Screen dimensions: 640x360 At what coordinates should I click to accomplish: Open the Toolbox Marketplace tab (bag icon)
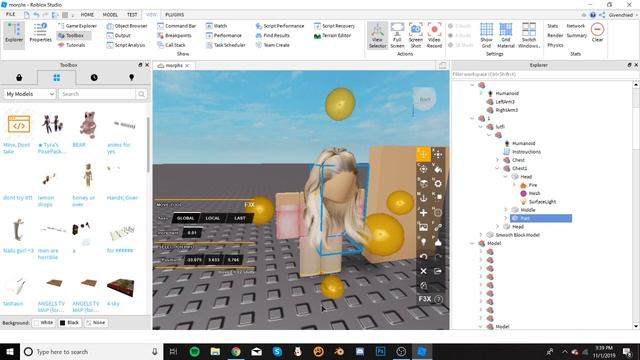coord(19,78)
